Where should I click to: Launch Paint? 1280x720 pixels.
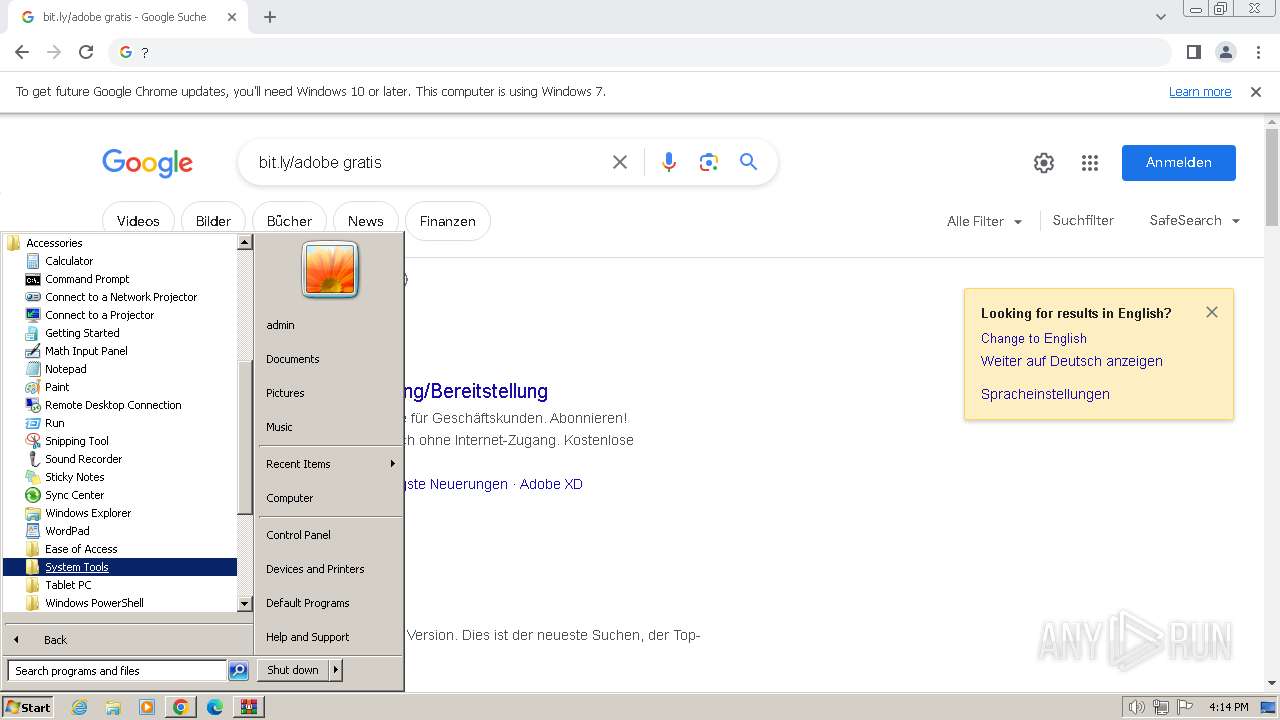[57, 387]
